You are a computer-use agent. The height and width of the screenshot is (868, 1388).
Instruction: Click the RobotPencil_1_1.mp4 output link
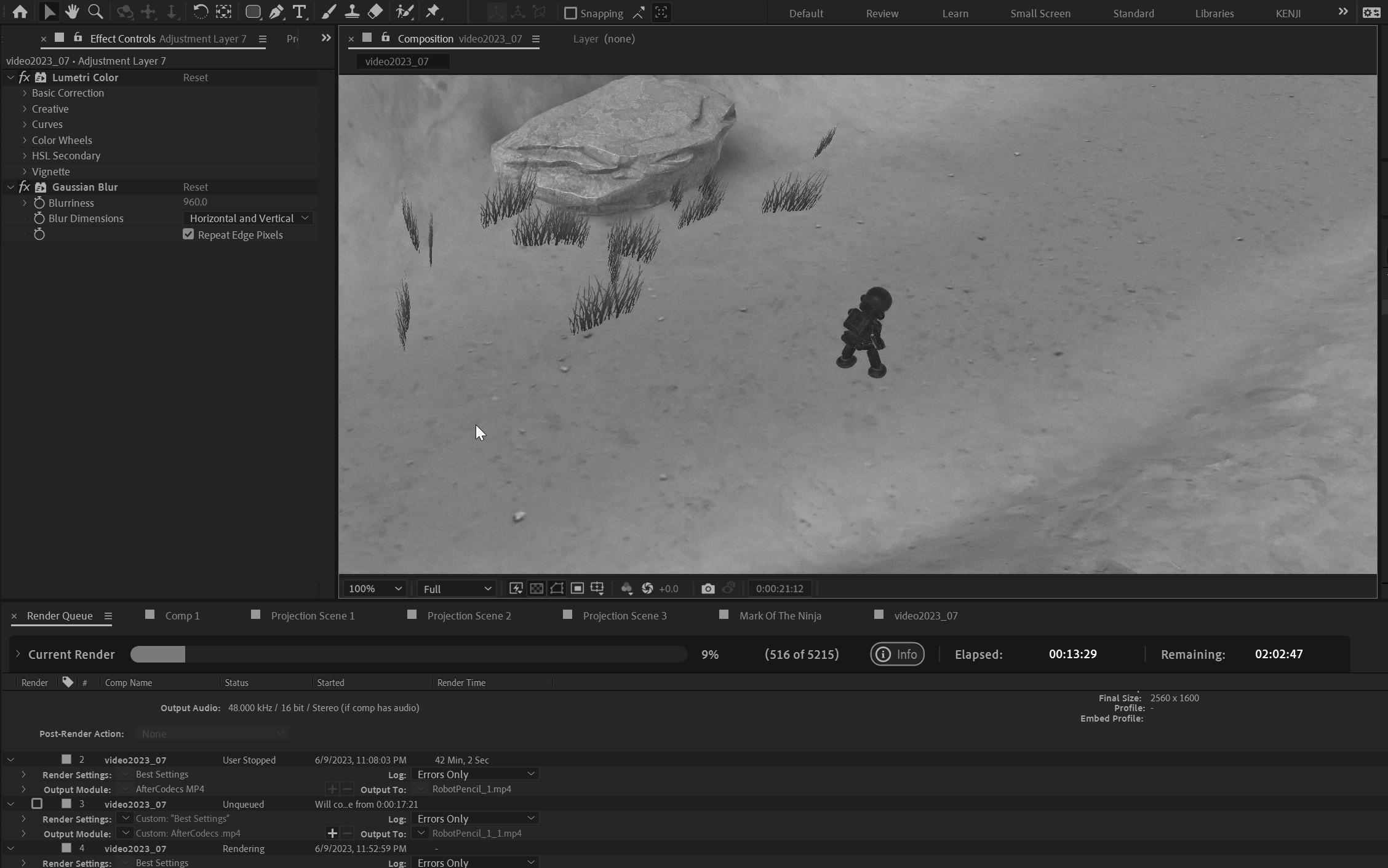coord(477,834)
